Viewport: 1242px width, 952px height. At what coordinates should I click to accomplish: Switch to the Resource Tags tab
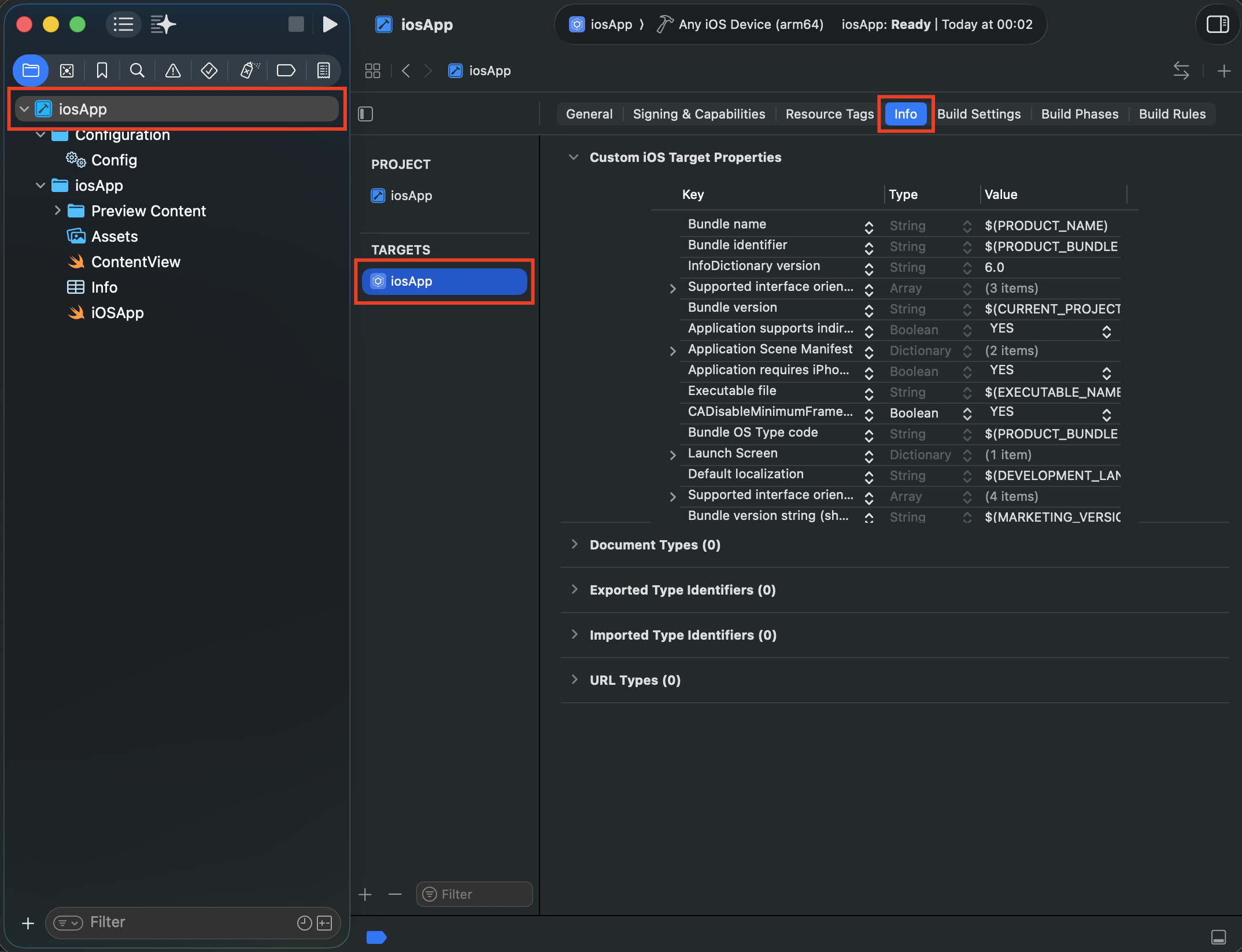pyautogui.click(x=829, y=114)
